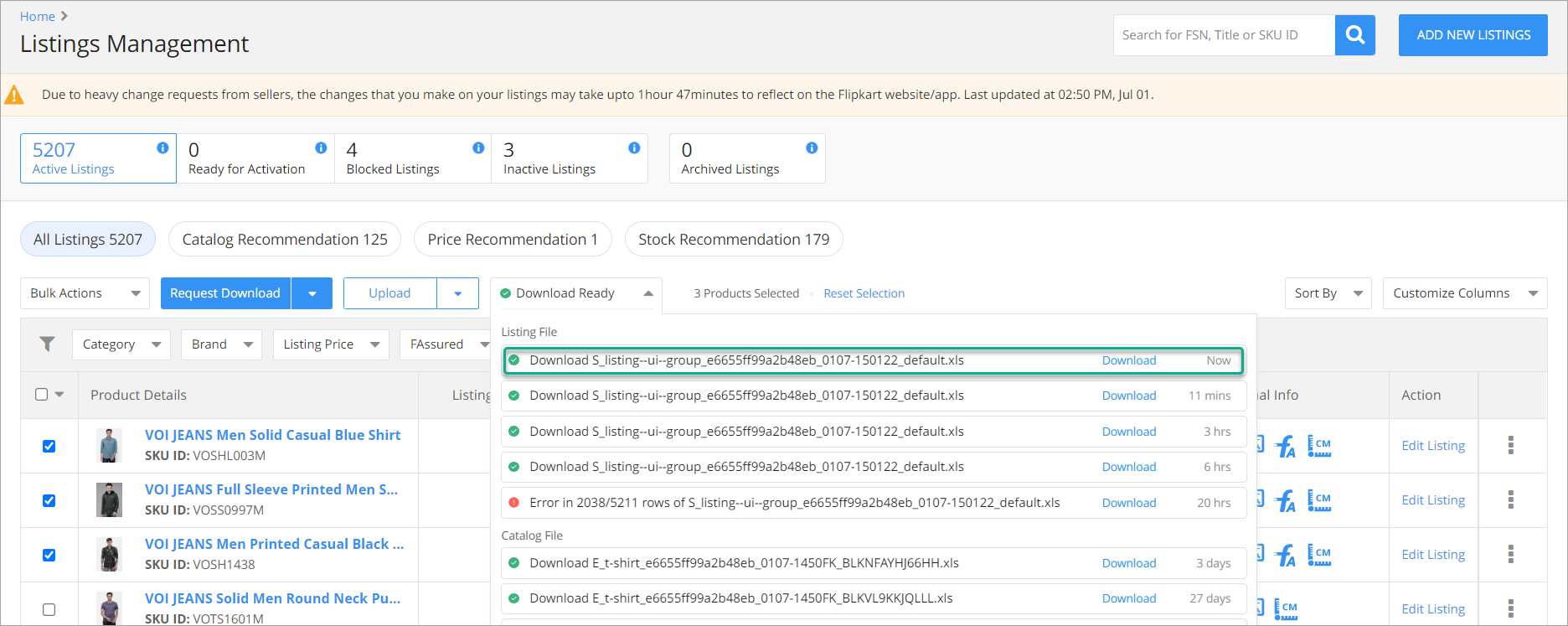Expand the Request Download arrow menu
This screenshot has width=1568, height=626.
click(x=312, y=293)
